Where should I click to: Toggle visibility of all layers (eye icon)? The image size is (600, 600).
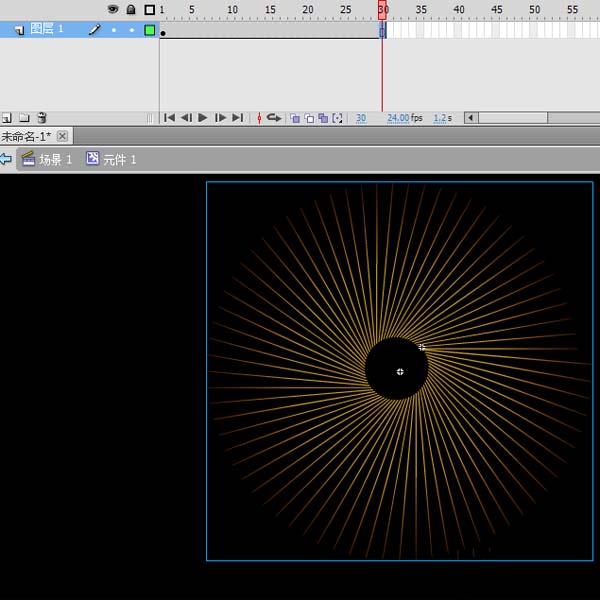click(x=113, y=10)
